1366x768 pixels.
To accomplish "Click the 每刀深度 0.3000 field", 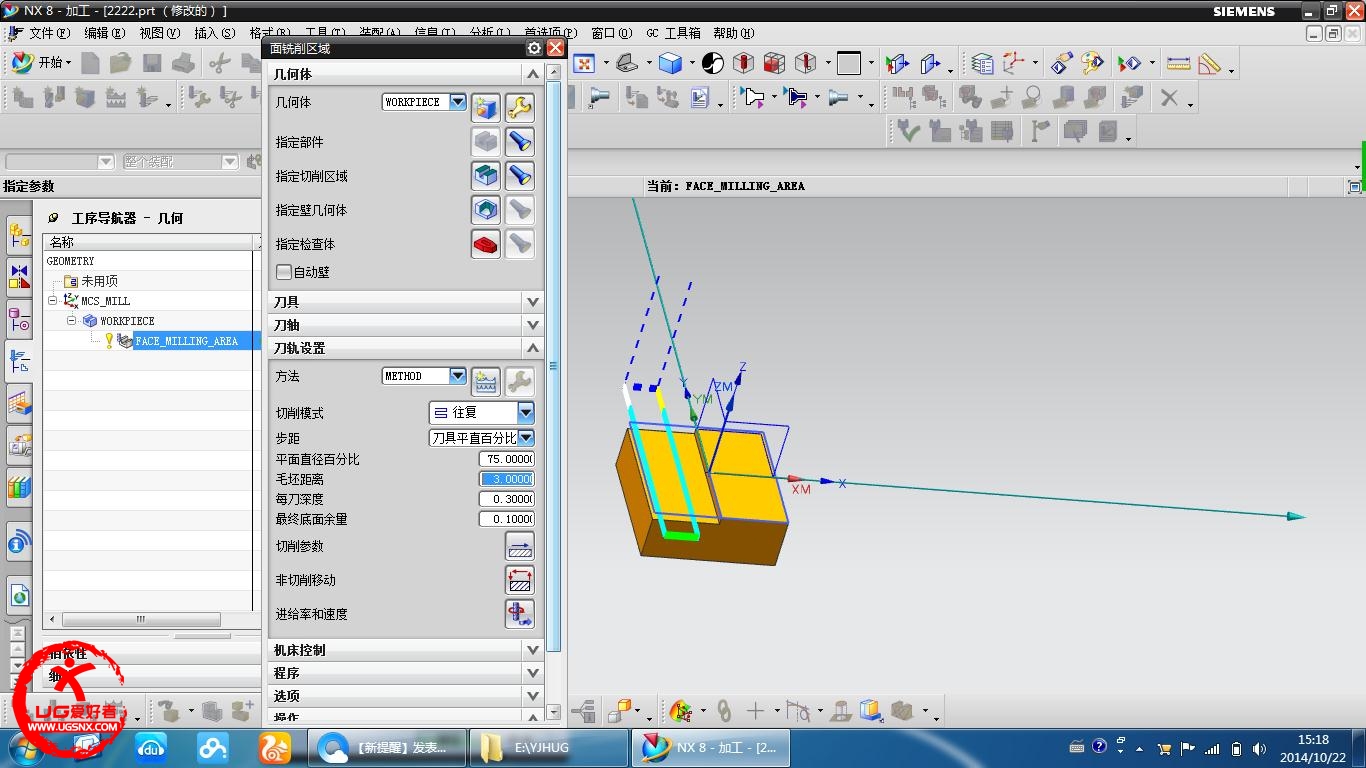I will tap(506, 499).
